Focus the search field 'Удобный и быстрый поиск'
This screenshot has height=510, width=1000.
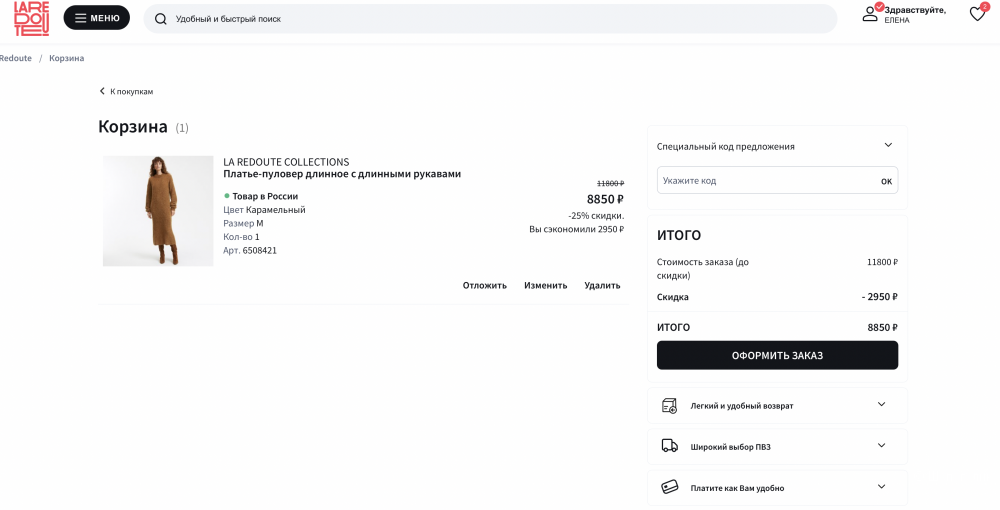[x=490, y=19]
